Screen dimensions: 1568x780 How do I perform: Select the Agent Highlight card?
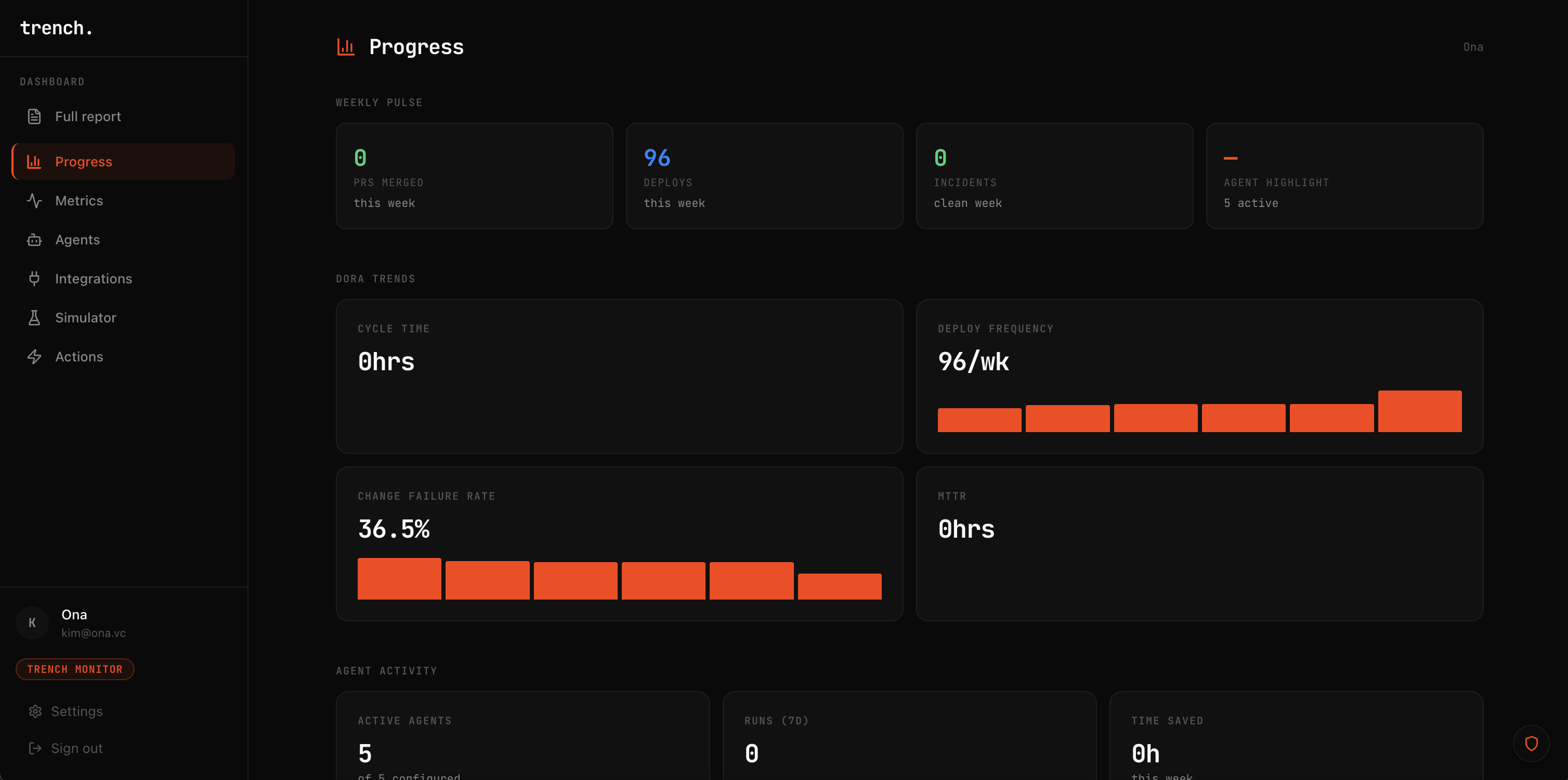[x=1344, y=176]
